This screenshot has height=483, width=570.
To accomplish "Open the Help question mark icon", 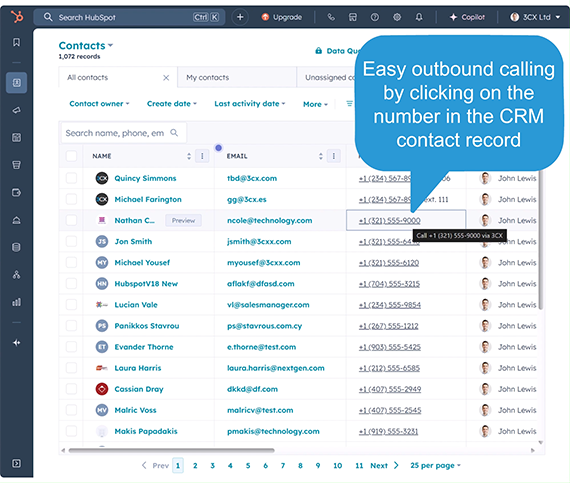I will (375, 17).
